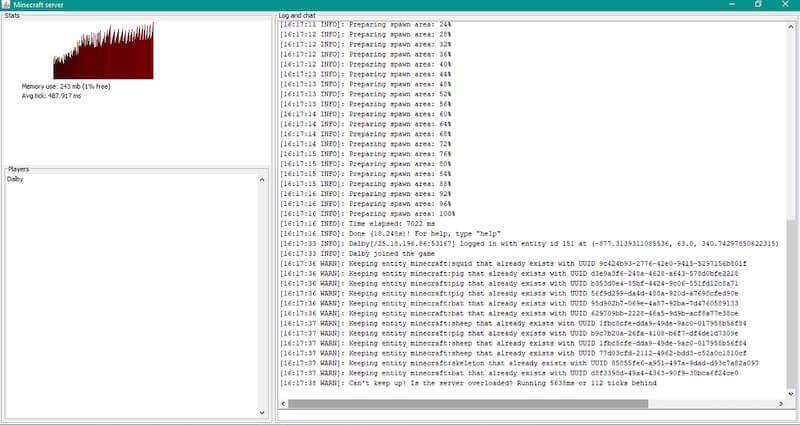Click the bat warning line with UUID 629709bb
800x425 pixels.
[509, 313]
